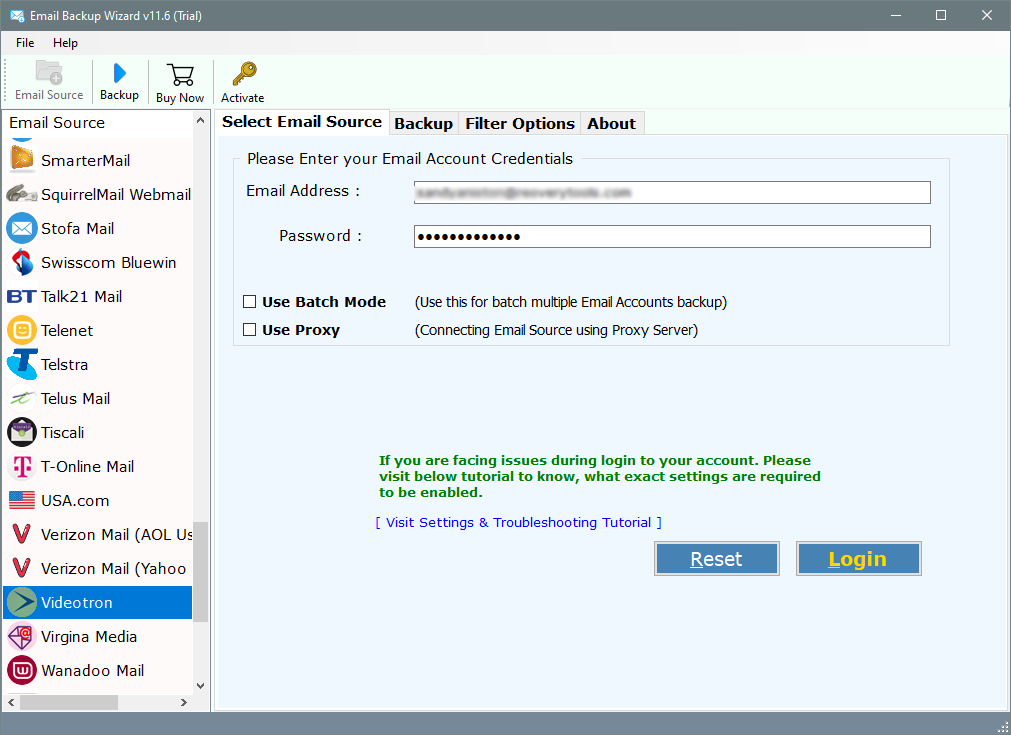The width and height of the screenshot is (1011, 735).
Task: Choose the Swisscom Bluewin icon
Action: (x=22, y=262)
